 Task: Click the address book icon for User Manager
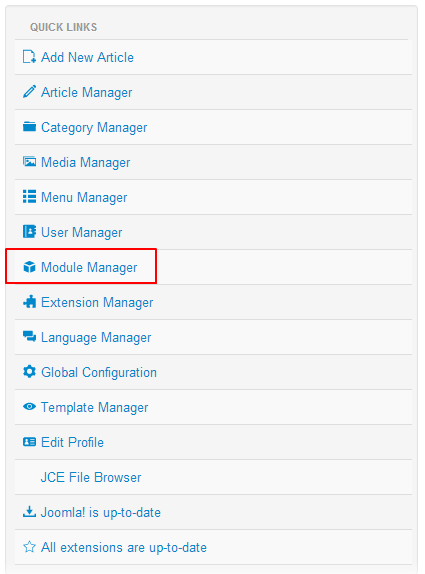[29, 231]
